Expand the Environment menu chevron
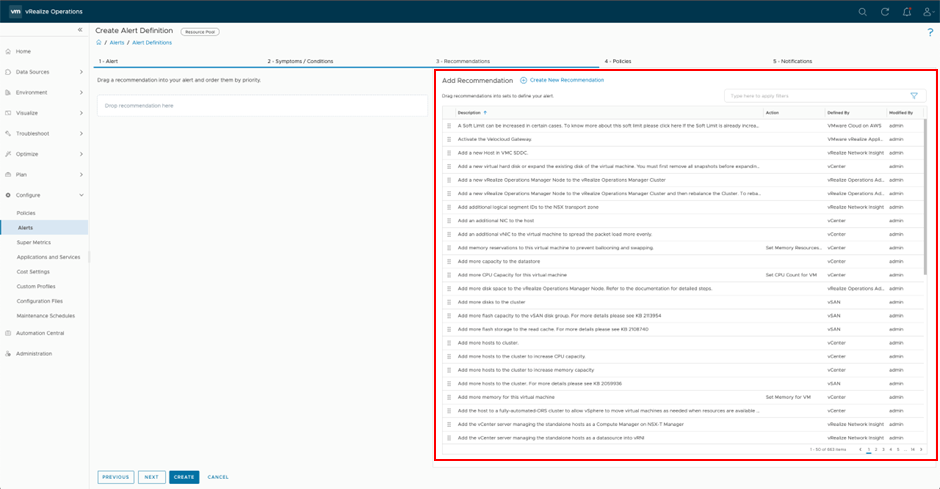 click(81, 92)
